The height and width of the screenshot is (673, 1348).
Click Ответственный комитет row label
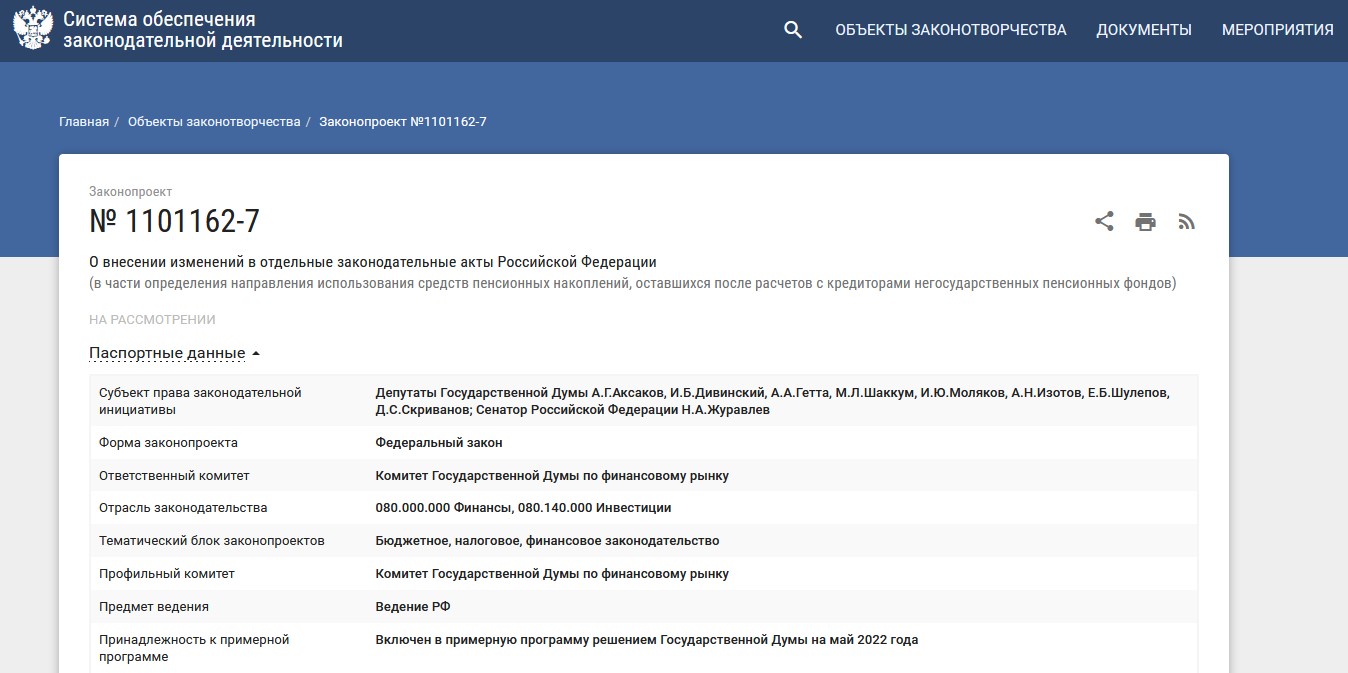tap(174, 476)
